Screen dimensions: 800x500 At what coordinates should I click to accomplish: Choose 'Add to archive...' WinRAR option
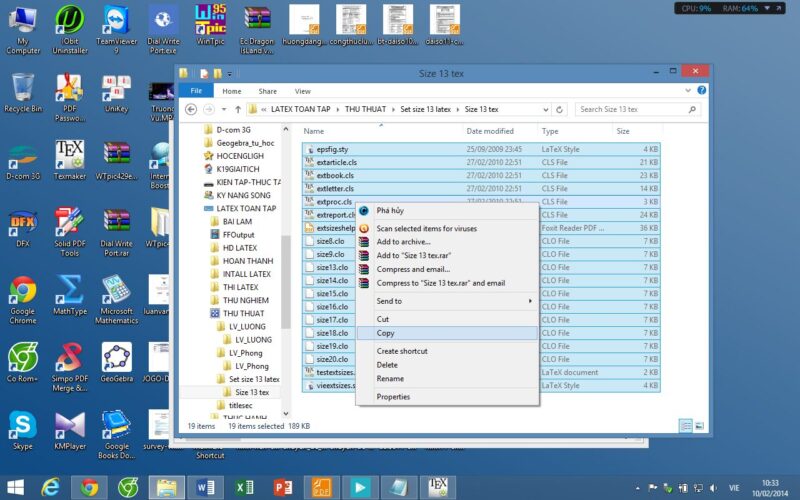pyautogui.click(x=403, y=242)
